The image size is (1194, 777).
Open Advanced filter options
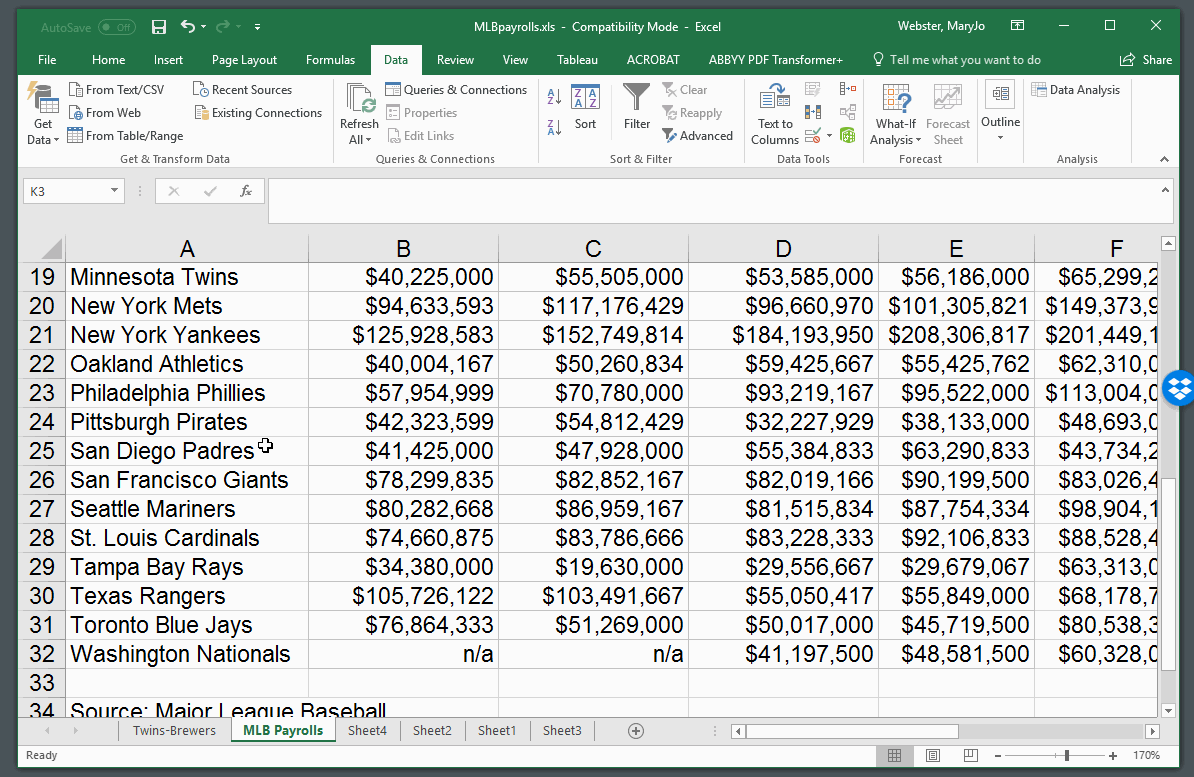point(698,136)
